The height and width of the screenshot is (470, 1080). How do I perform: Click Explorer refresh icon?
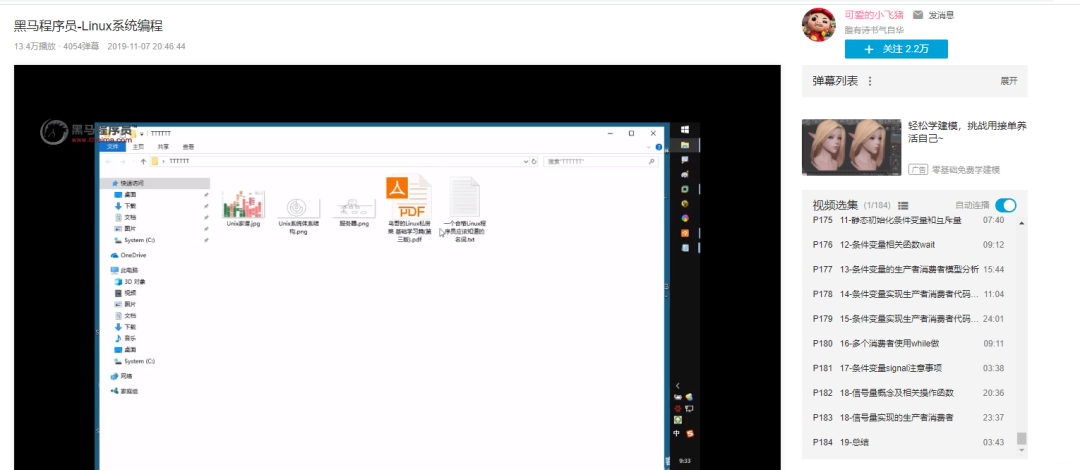click(534, 161)
